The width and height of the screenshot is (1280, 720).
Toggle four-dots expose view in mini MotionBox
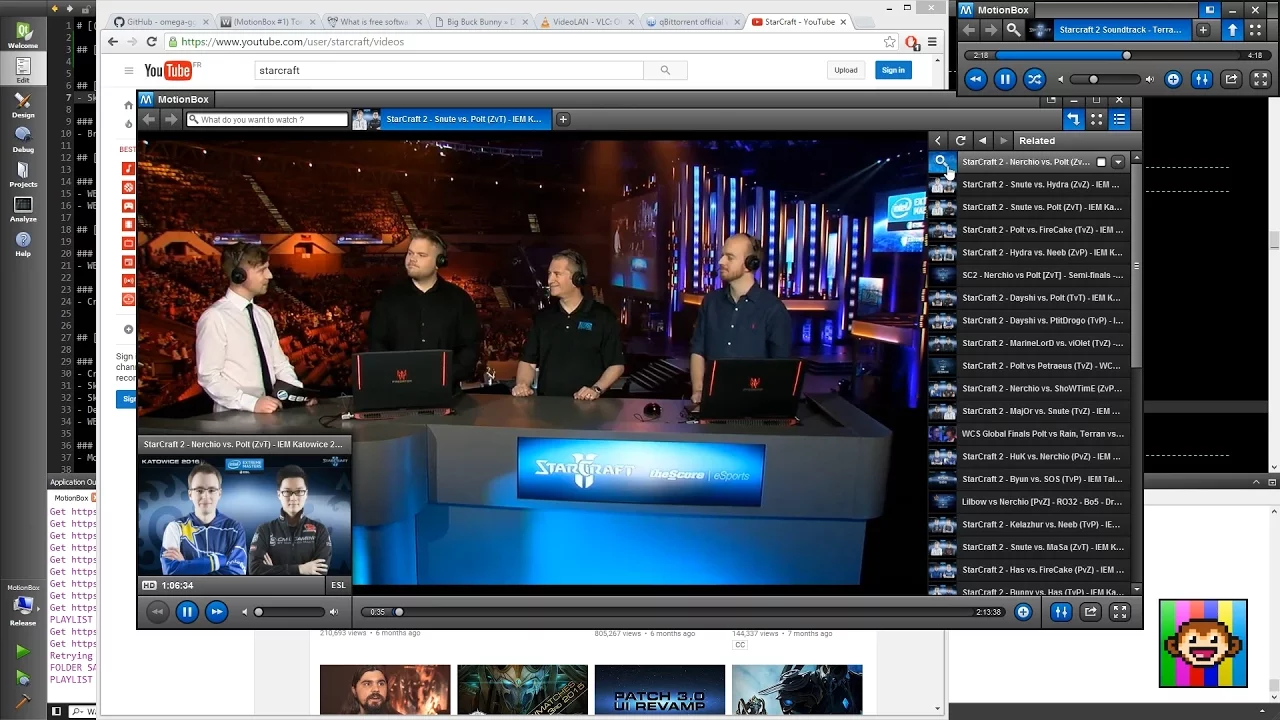(1256, 30)
